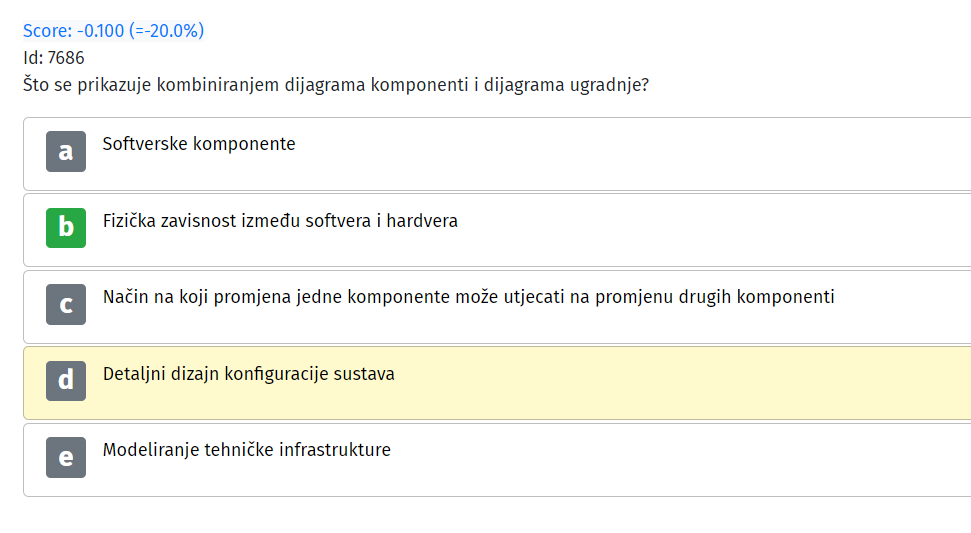Select the gray letter a badge
The width and height of the screenshot is (971, 533).
point(66,151)
